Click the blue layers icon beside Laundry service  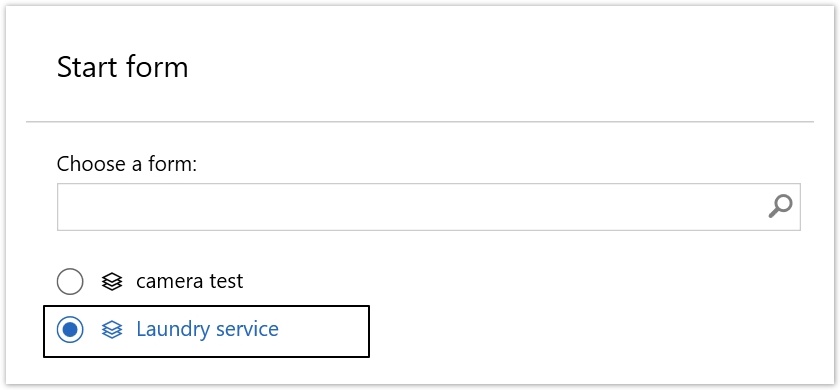[x=112, y=329]
